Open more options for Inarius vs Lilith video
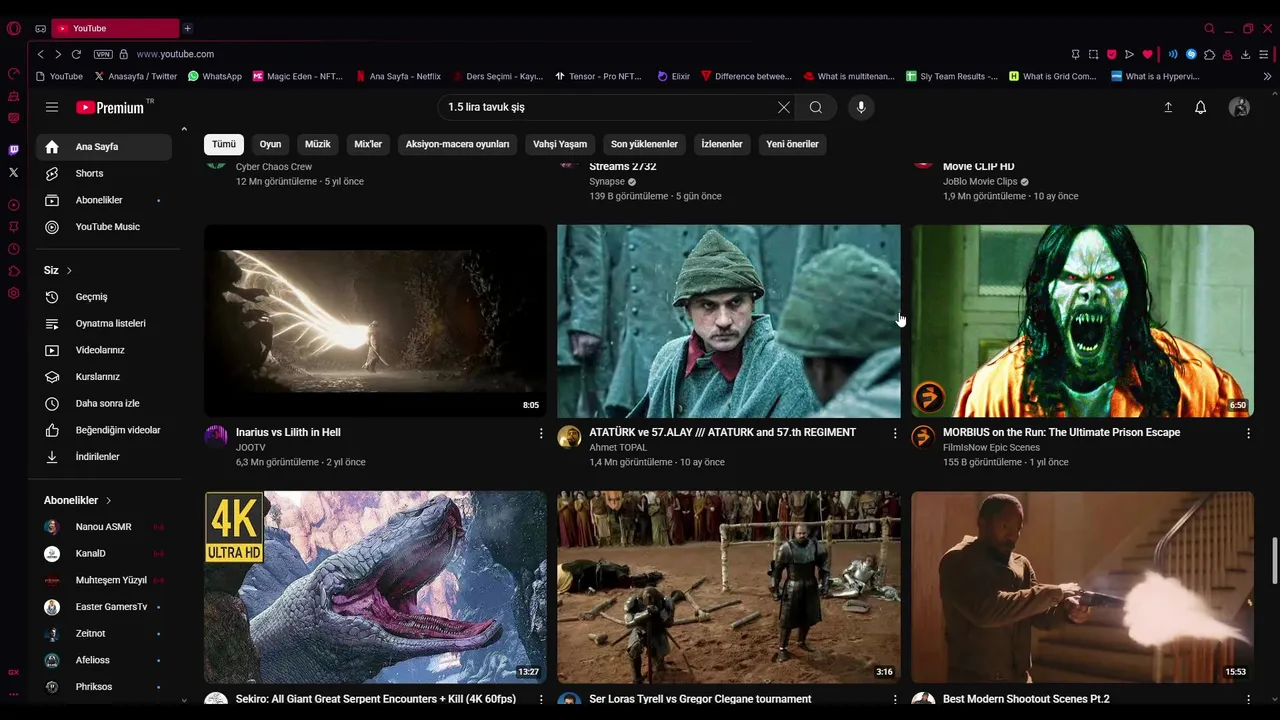The width and height of the screenshot is (1280, 720). [x=541, y=433]
